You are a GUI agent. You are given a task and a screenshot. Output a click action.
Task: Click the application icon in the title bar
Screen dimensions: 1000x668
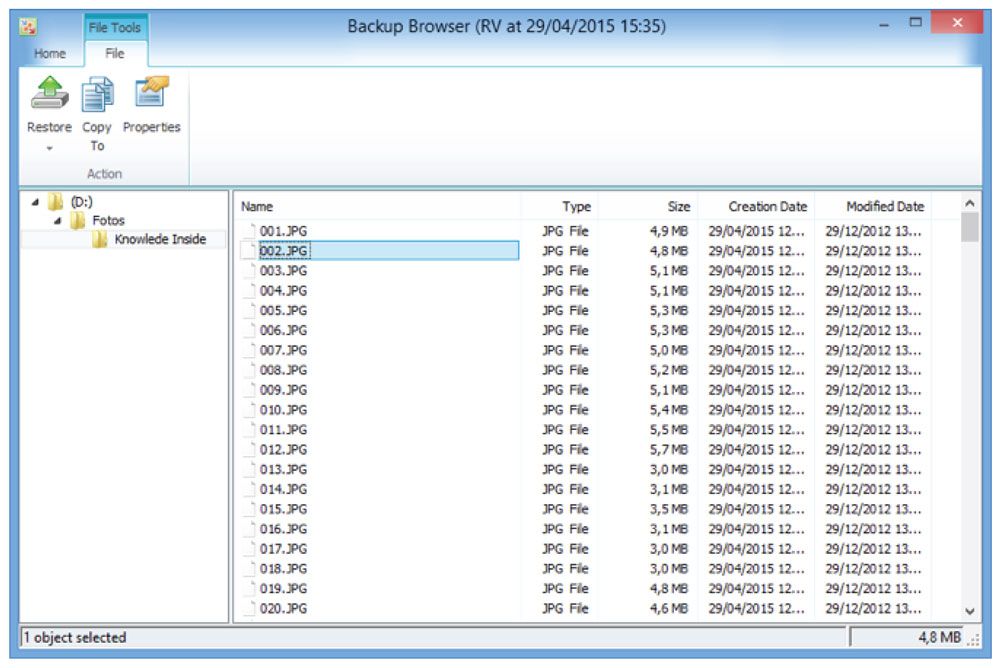click(27, 27)
